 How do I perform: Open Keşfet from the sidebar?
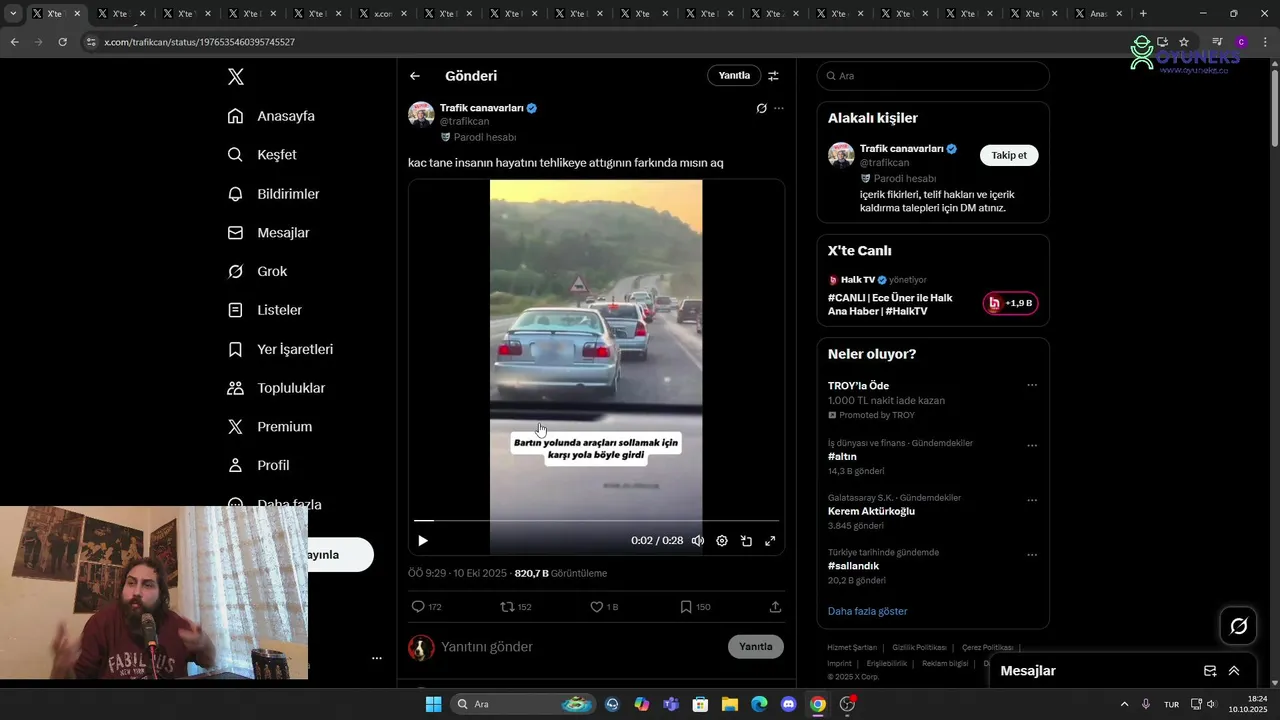262,155
